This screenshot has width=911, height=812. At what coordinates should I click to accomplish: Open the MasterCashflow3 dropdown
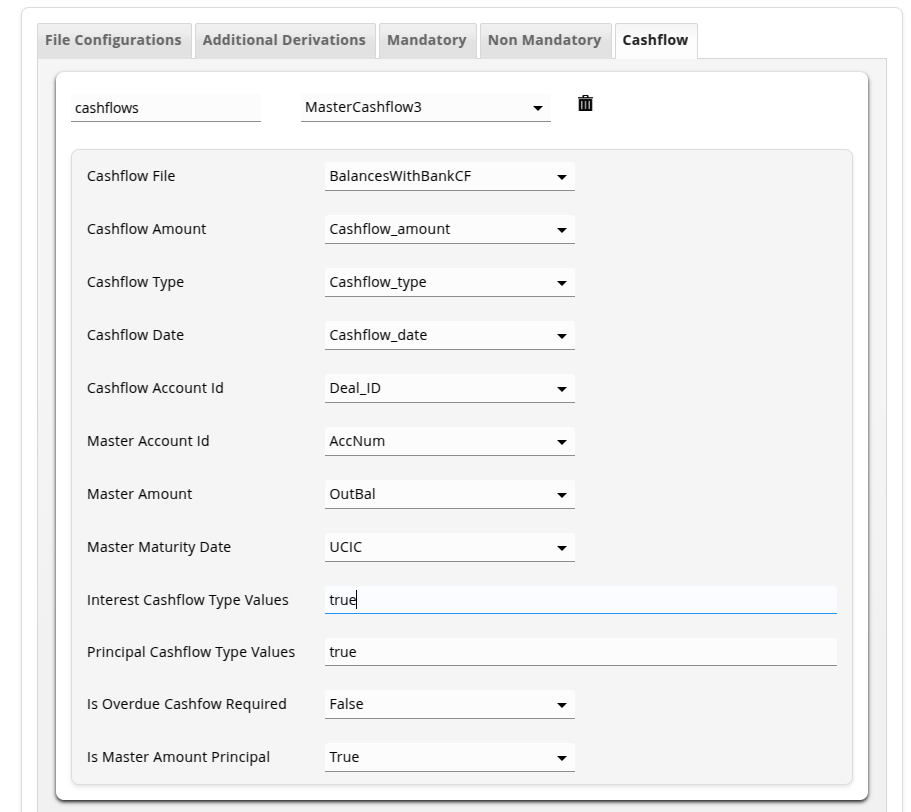(426, 107)
